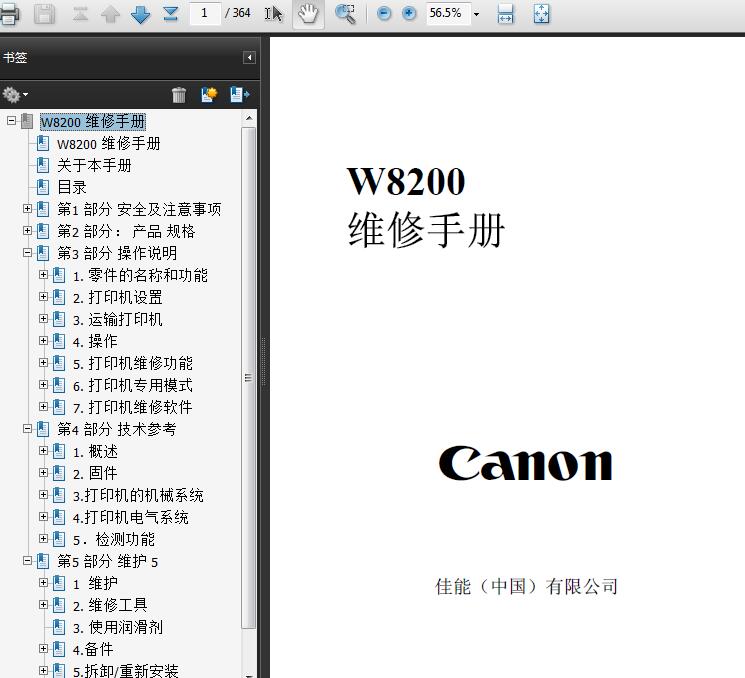The image size is (745, 678).
Task: Select the Hand pan tool
Action: click(x=308, y=13)
